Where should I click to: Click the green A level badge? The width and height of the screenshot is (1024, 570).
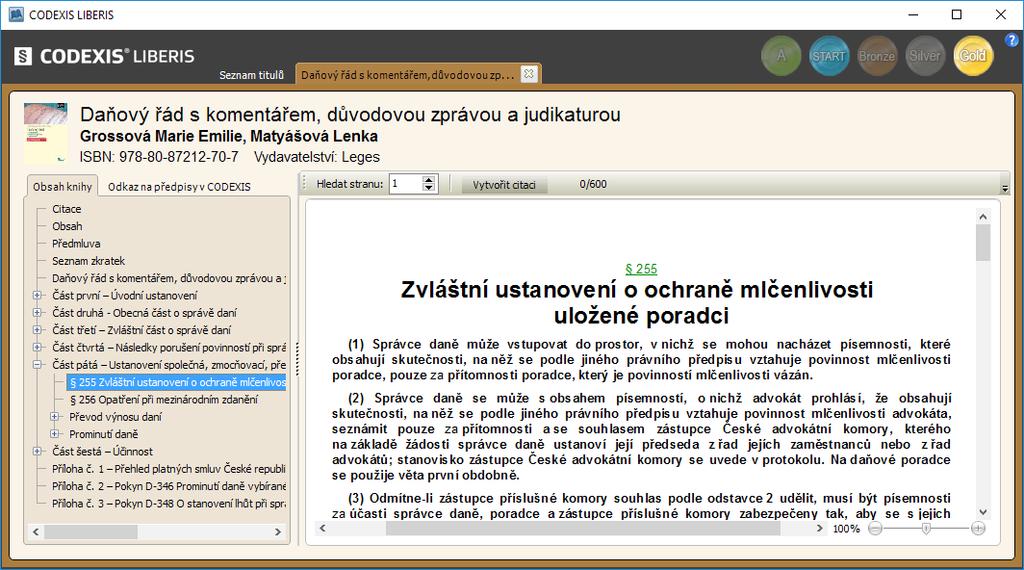[x=781, y=56]
